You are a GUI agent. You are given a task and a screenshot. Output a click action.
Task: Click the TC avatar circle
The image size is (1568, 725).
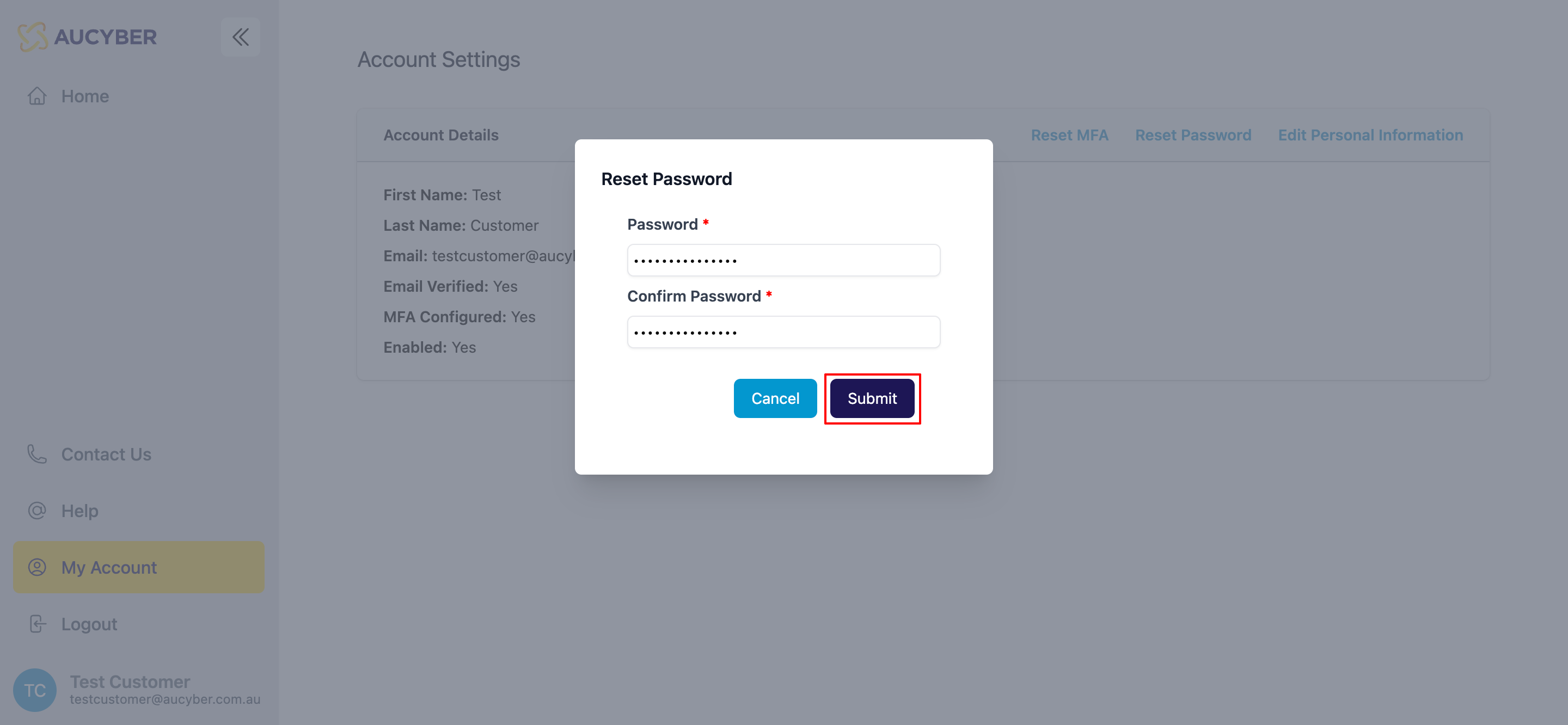(x=35, y=690)
